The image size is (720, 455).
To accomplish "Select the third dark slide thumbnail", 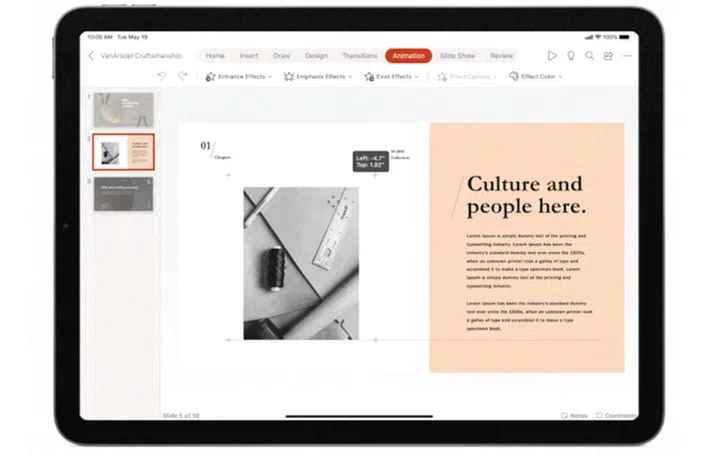I will click(123, 194).
